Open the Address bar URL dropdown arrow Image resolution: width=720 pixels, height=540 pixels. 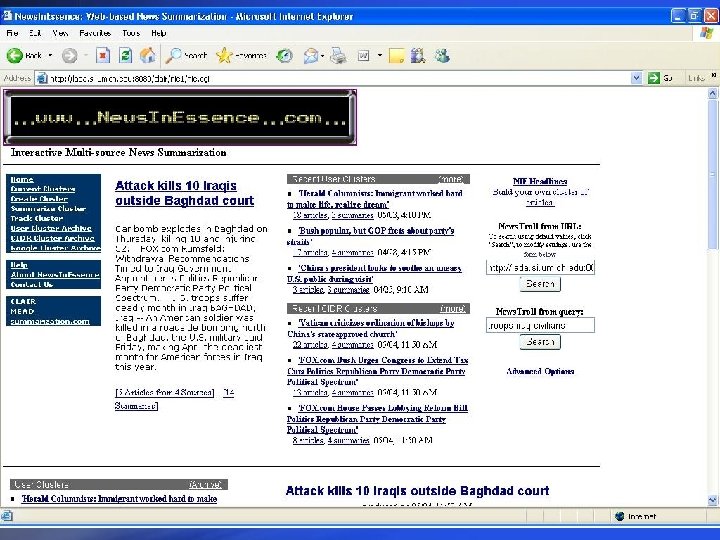click(x=636, y=79)
